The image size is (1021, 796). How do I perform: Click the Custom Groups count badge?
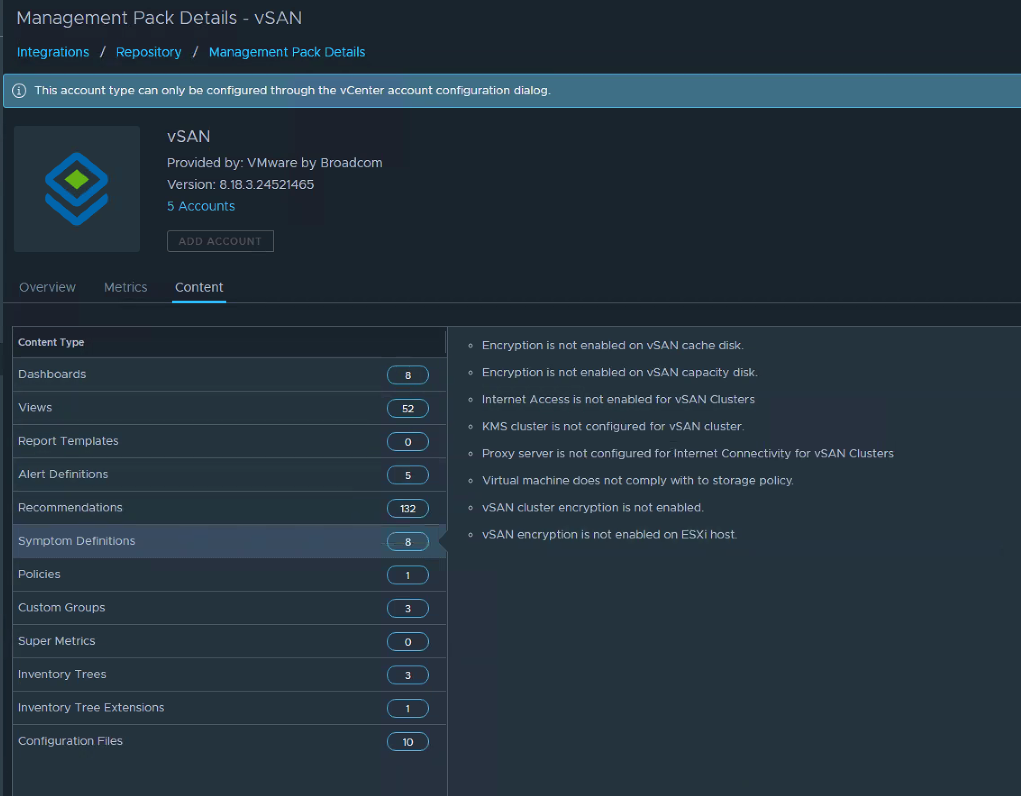tap(407, 608)
